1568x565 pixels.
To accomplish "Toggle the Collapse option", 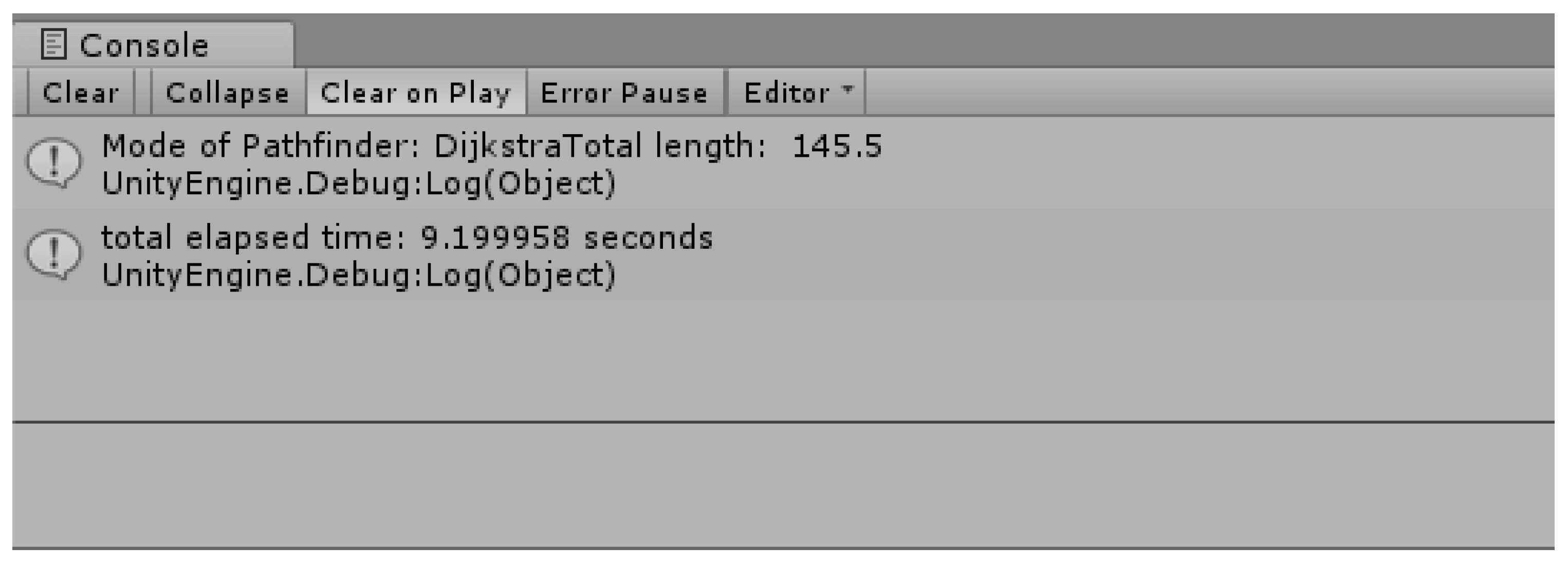I will coord(227,93).
